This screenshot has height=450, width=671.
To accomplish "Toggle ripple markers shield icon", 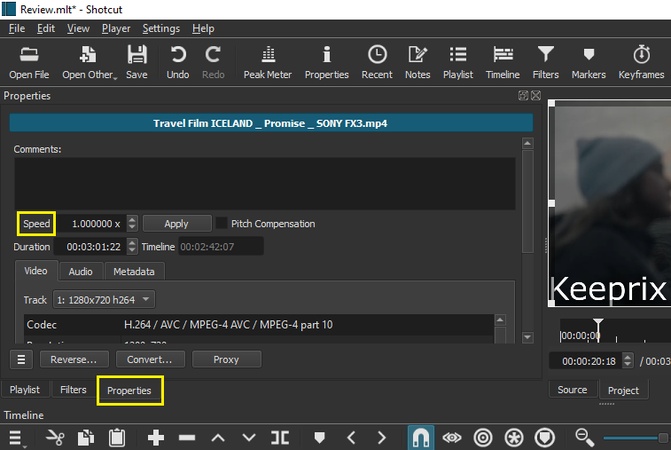I will click(x=545, y=438).
